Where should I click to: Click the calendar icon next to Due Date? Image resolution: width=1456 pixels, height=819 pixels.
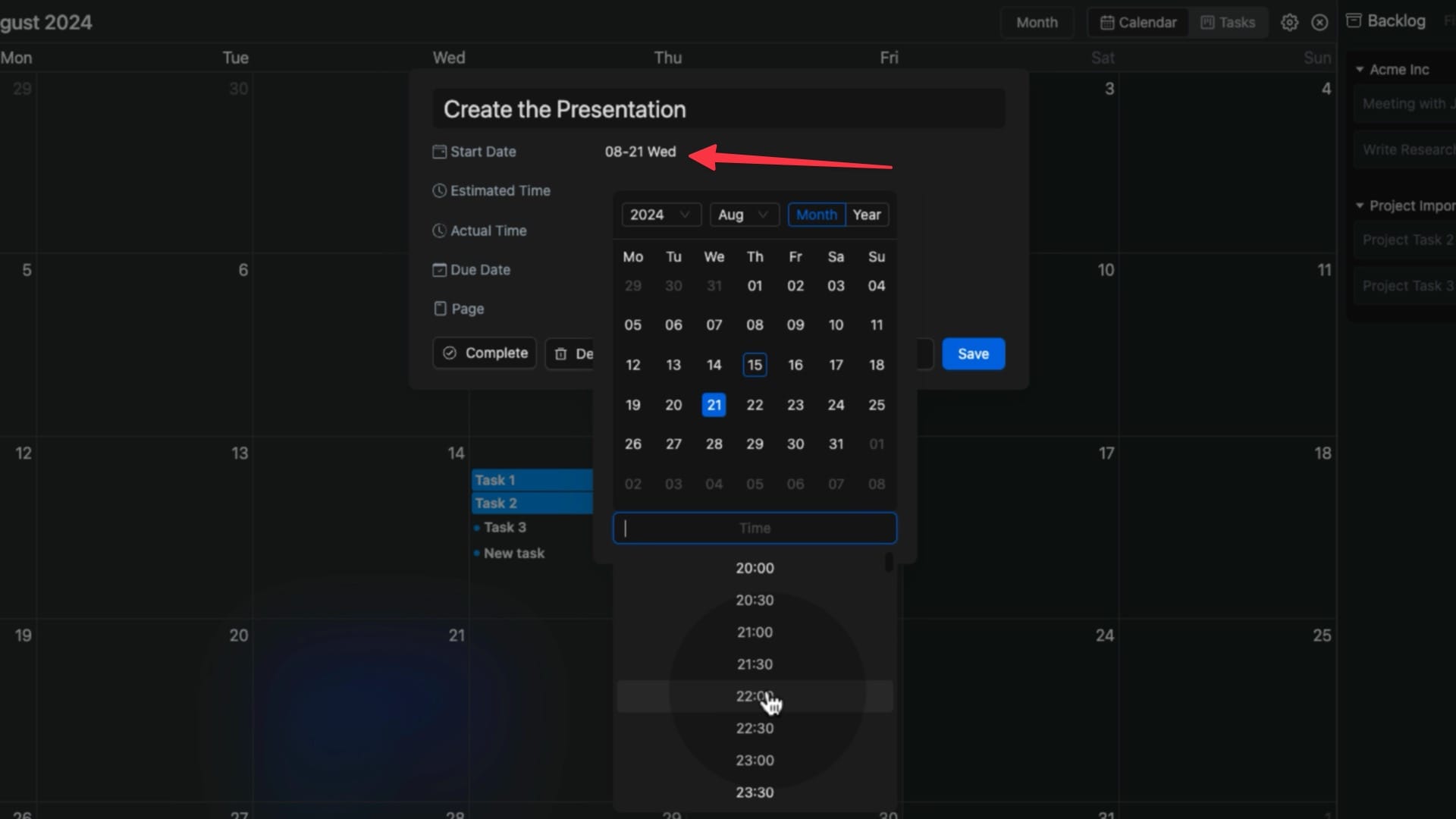click(x=438, y=269)
